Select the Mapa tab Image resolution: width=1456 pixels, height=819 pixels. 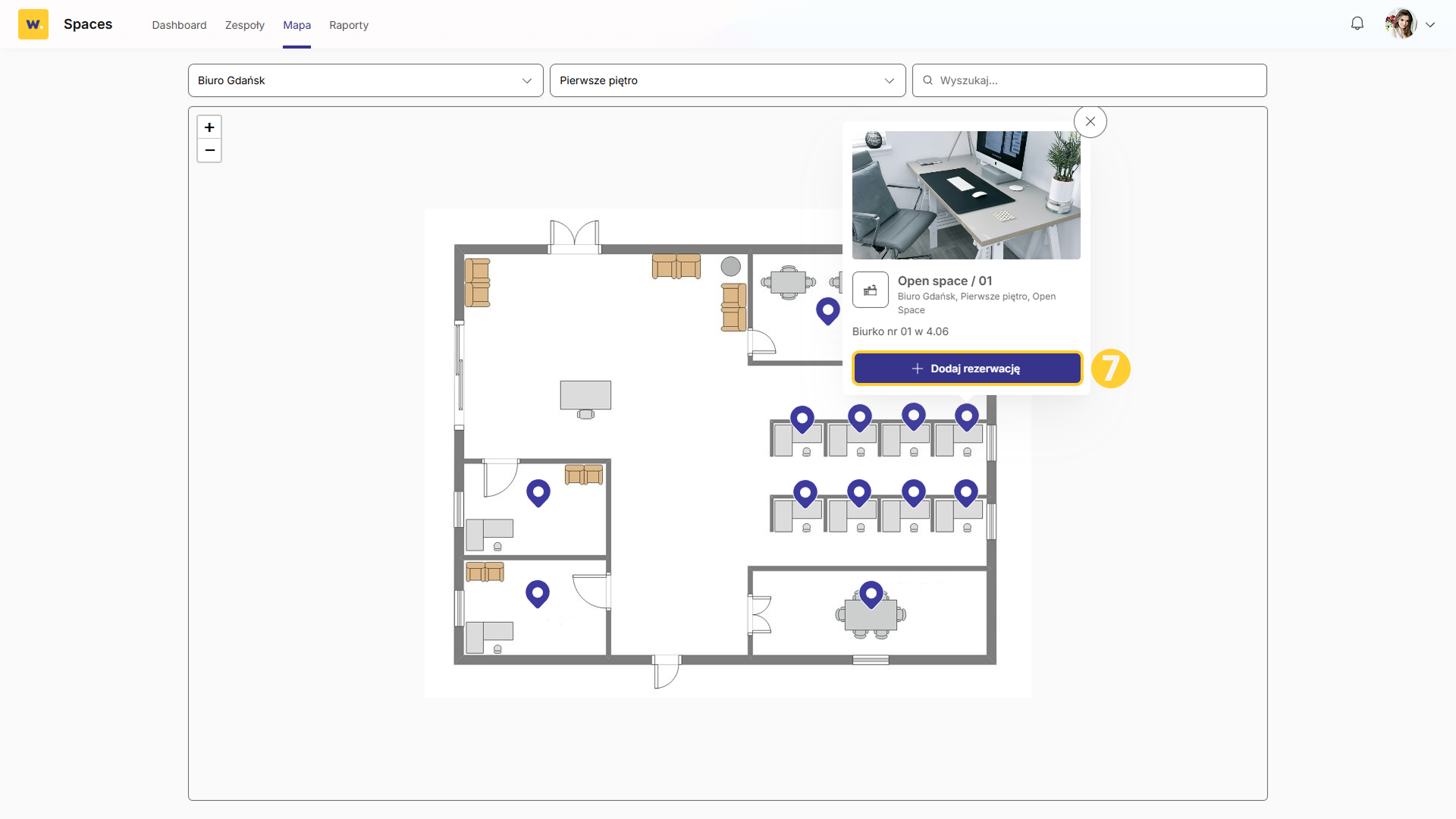pos(297,25)
